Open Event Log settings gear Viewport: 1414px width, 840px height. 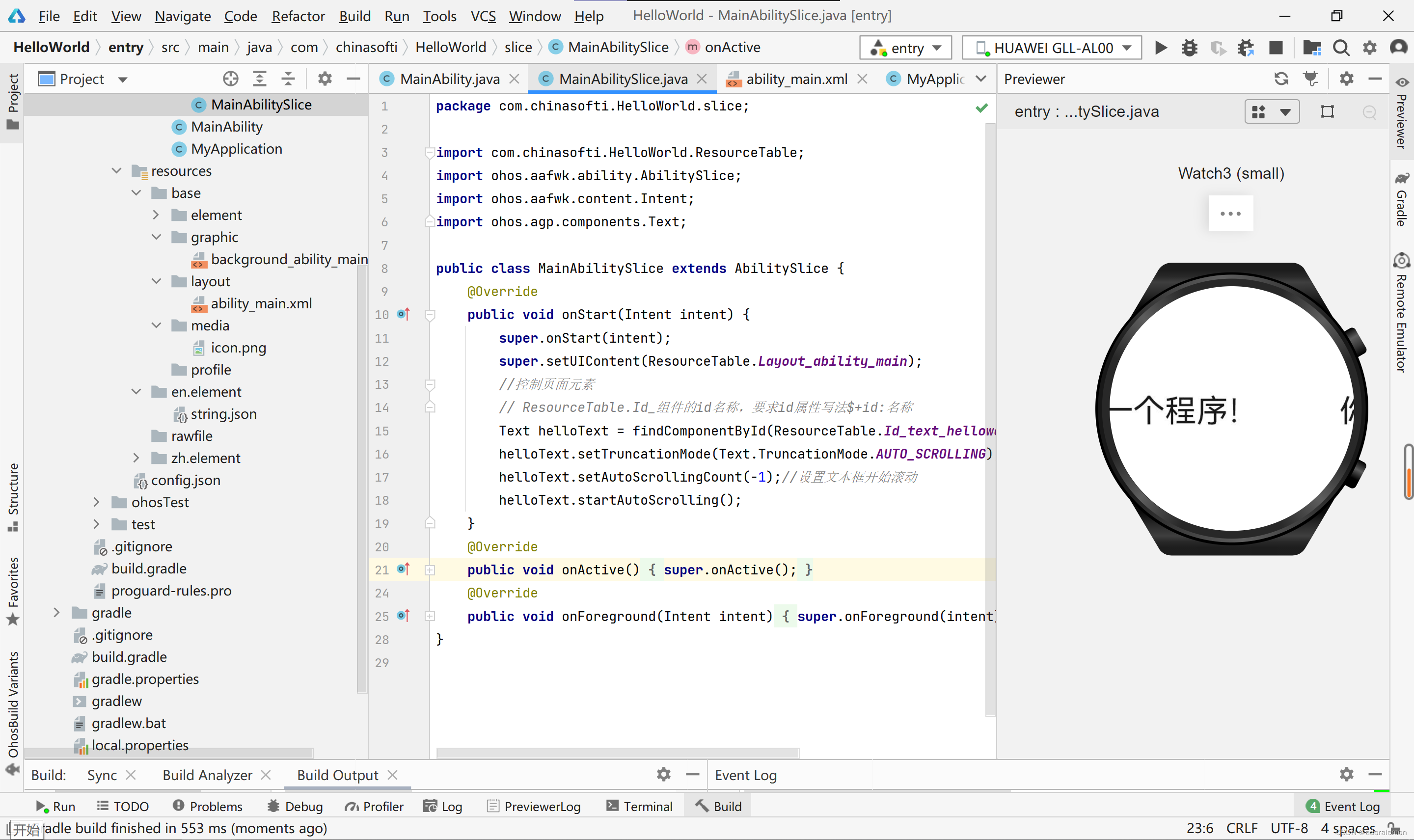[x=1346, y=774]
